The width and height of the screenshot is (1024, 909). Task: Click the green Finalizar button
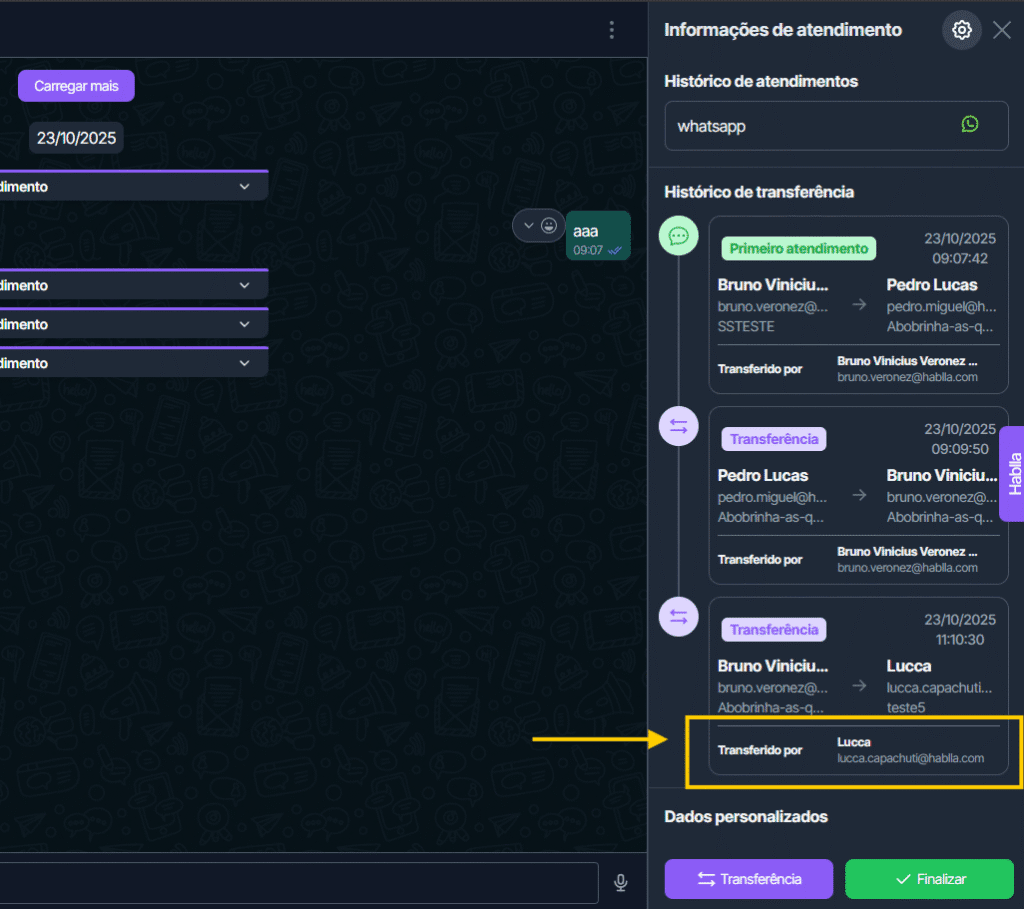(929, 879)
